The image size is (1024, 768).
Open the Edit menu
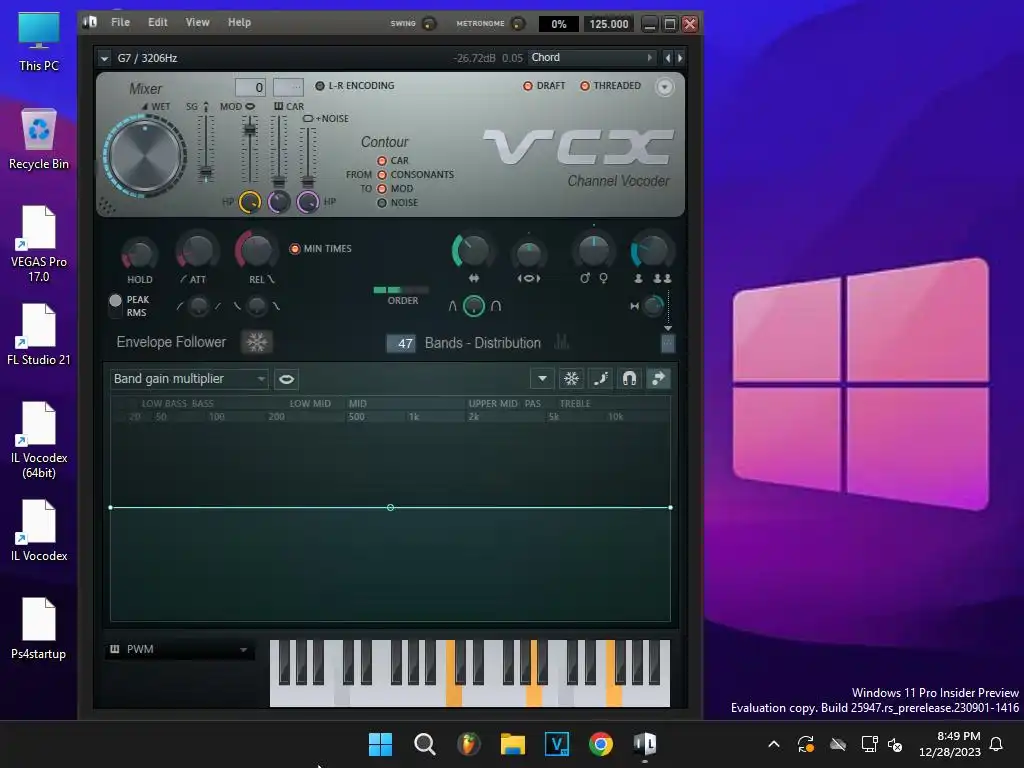pos(157,22)
